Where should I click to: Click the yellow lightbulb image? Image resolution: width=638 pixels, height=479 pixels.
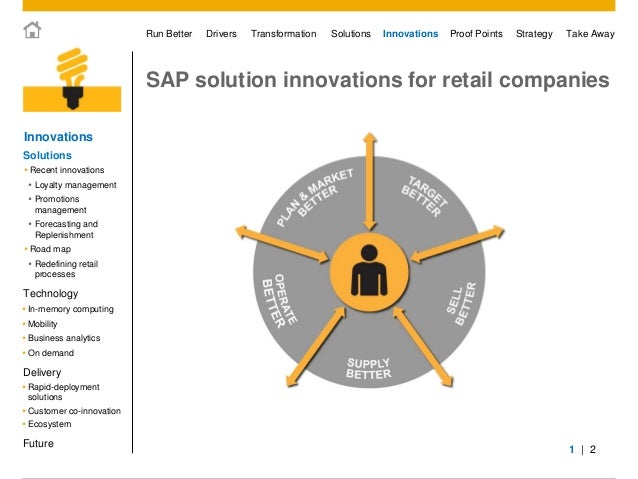[x=72, y=80]
